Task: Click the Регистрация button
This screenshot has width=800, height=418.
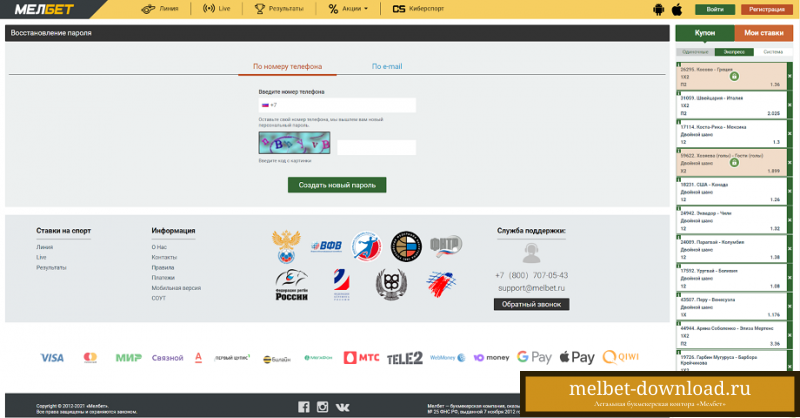Action: tap(767, 9)
